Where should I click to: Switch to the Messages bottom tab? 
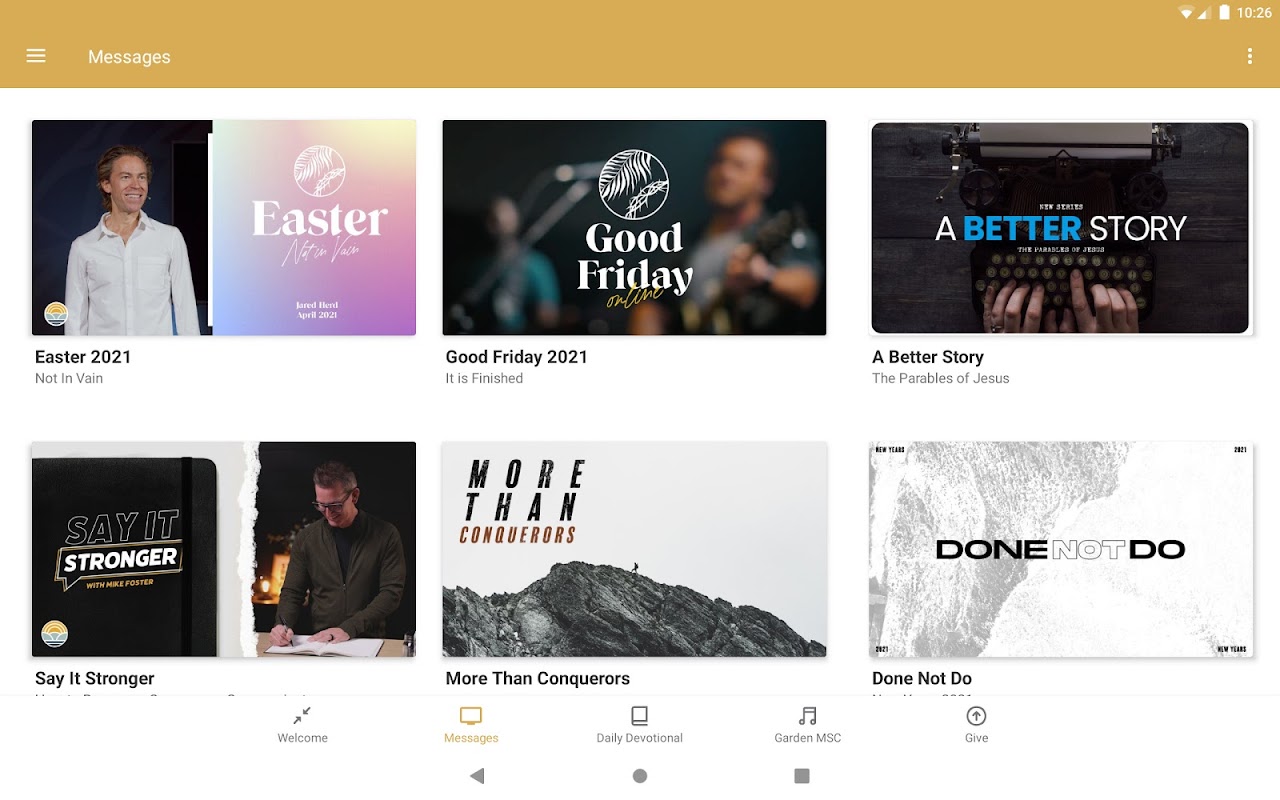click(471, 725)
